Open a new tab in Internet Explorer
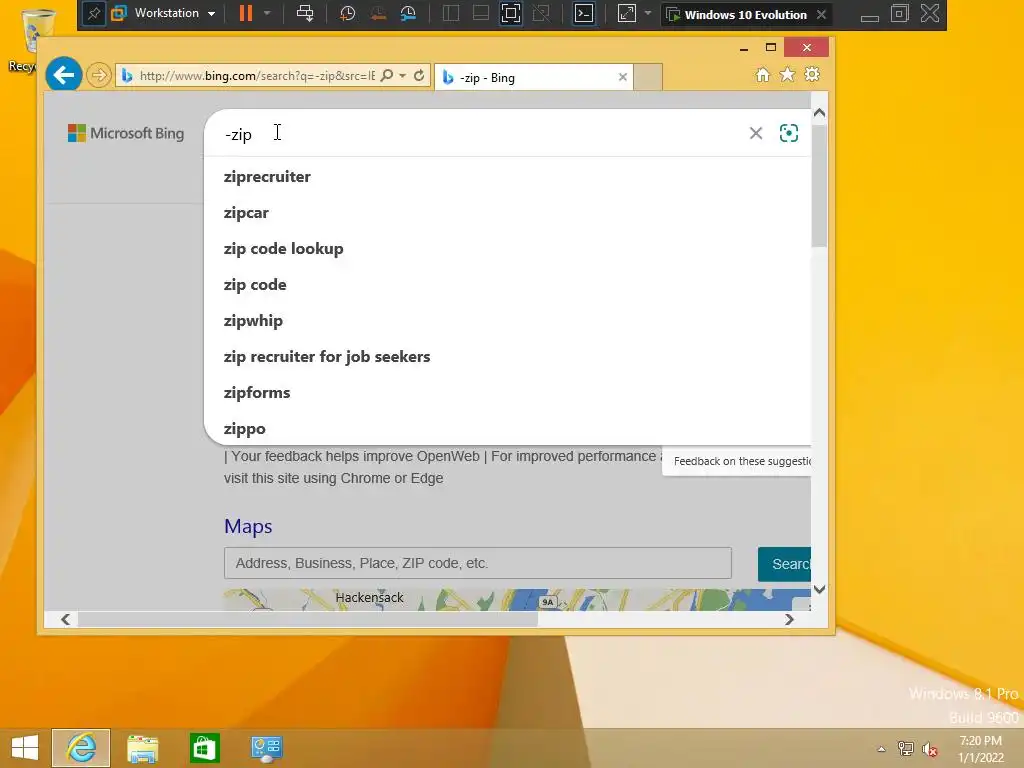The height and width of the screenshot is (768, 1024). coord(648,77)
